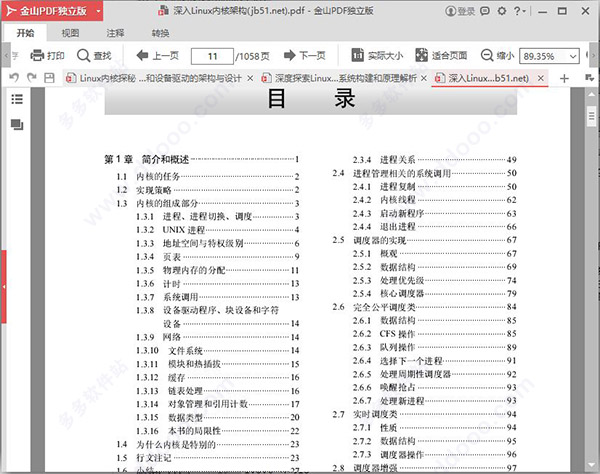Click the print icon 打印
This screenshot has height=474, width=600.
[x=47, y=56]
